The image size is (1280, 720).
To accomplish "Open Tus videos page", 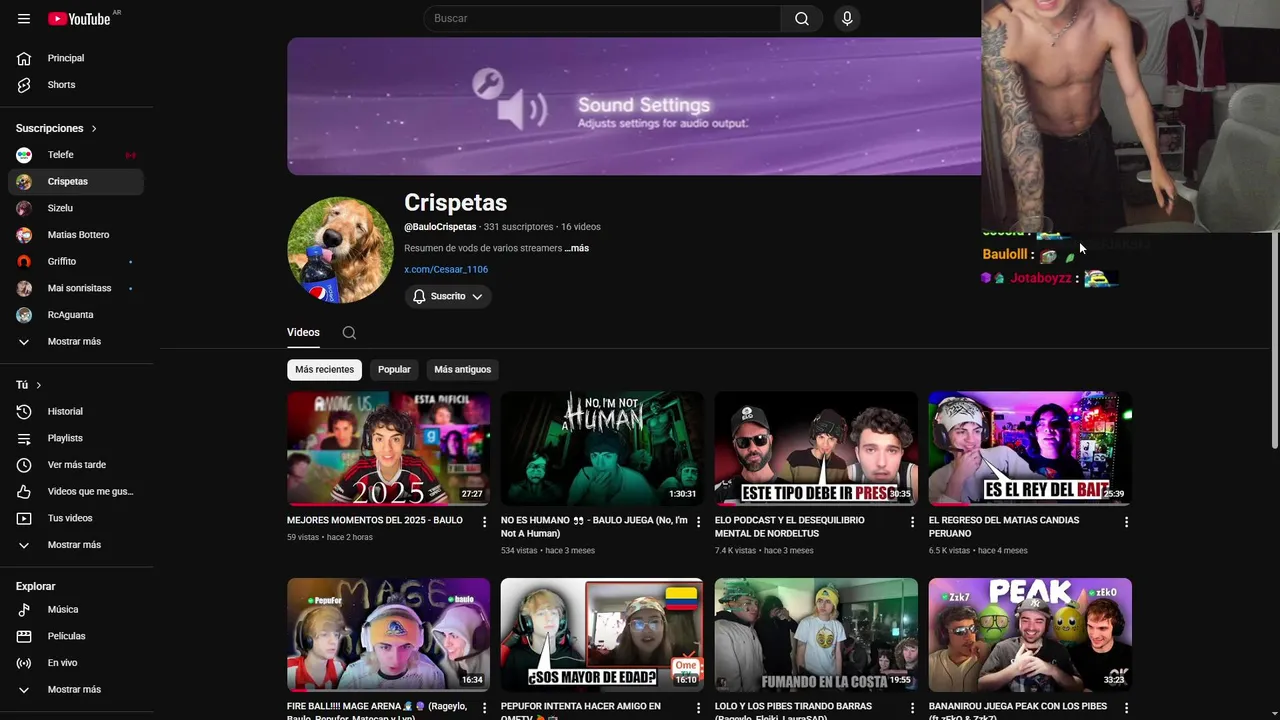I will 76,518.
